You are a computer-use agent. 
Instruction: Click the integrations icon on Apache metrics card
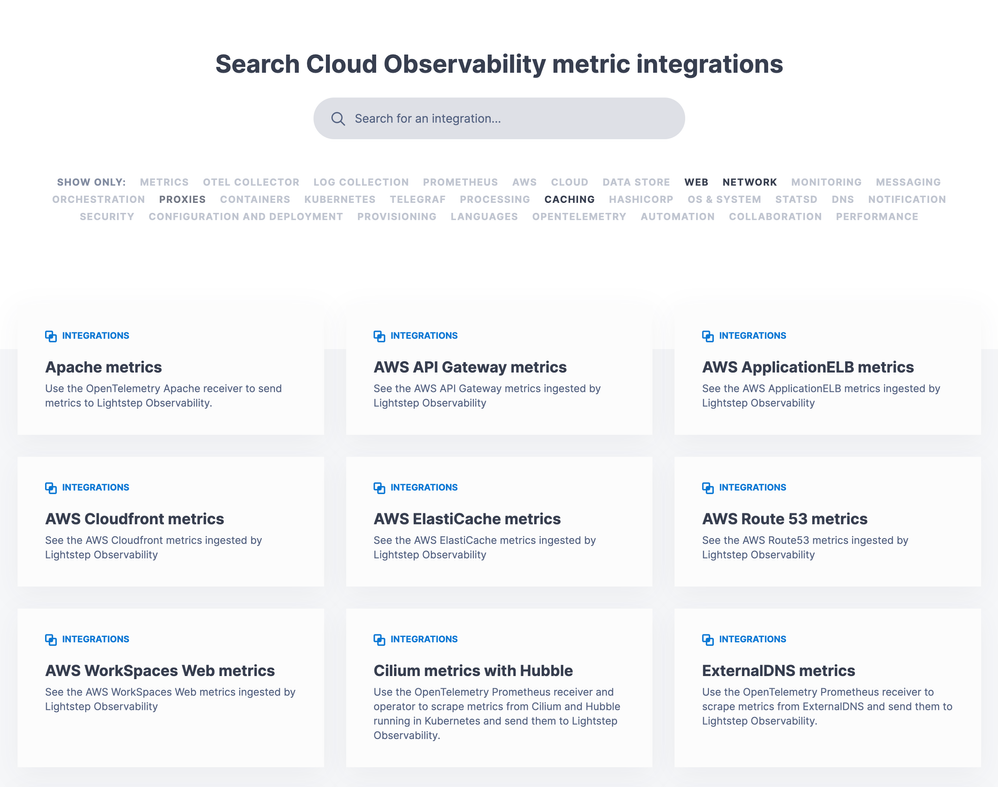coord(51,336)
